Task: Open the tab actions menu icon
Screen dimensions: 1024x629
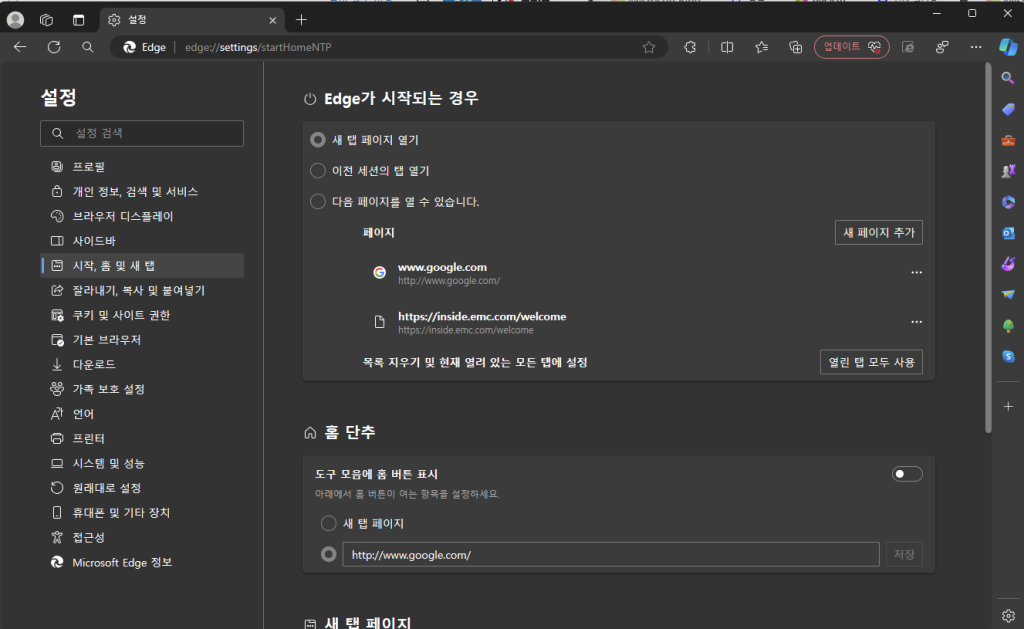Action: 78,20
